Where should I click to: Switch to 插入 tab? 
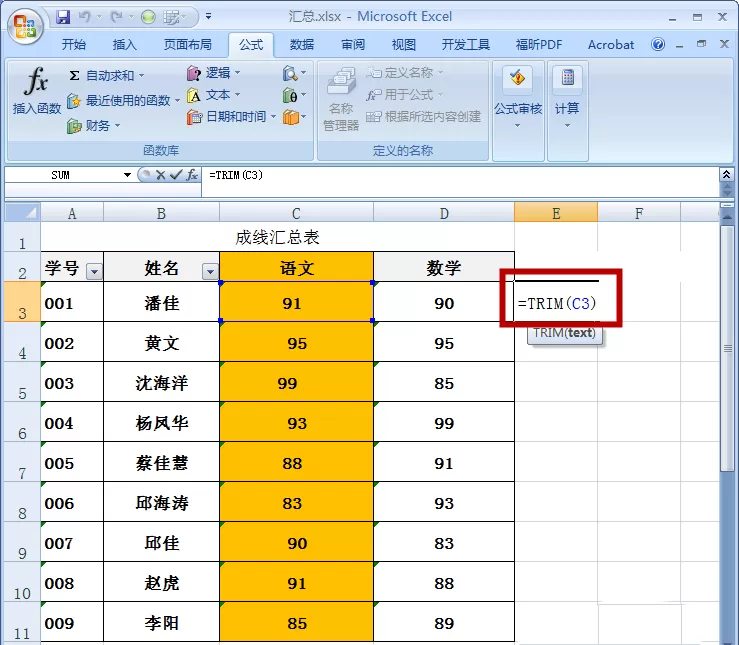[125, 45]
